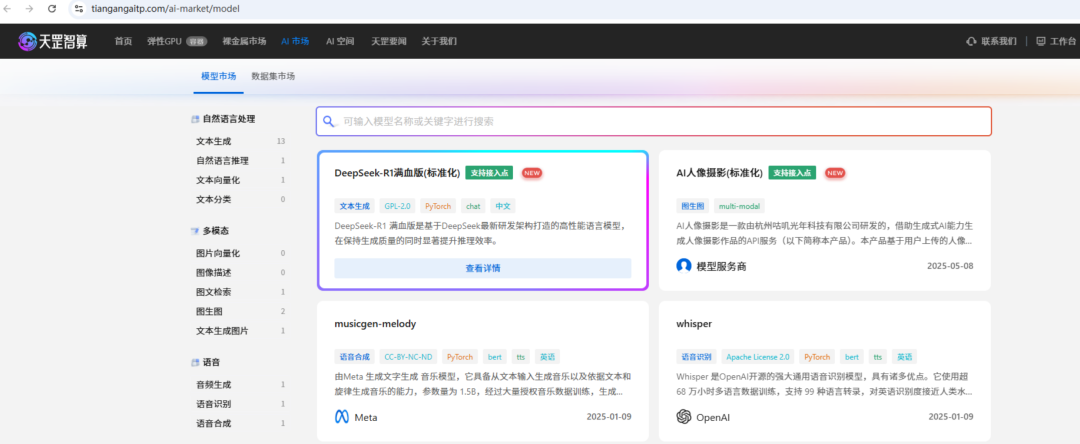Screen dimensions: 1080x444
Task: Click NEW badge on AI人像摄影 card
Action: click(835, 173)
